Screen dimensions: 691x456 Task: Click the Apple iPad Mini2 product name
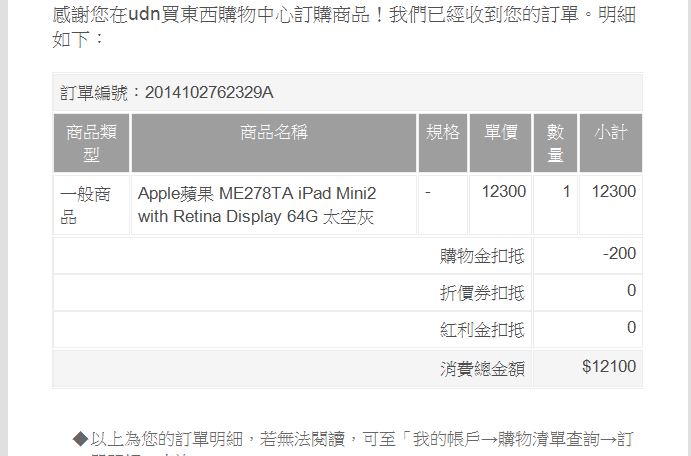pos(257,205)
